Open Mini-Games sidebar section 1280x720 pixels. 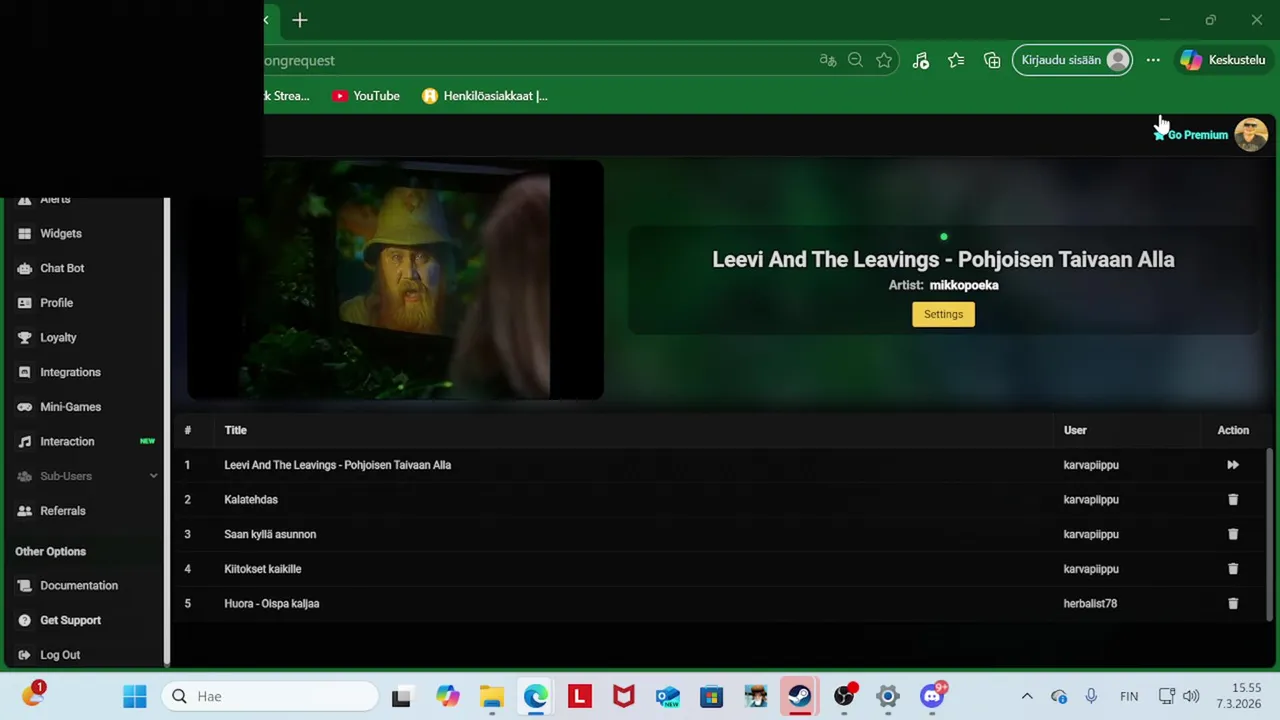(70, 407)
